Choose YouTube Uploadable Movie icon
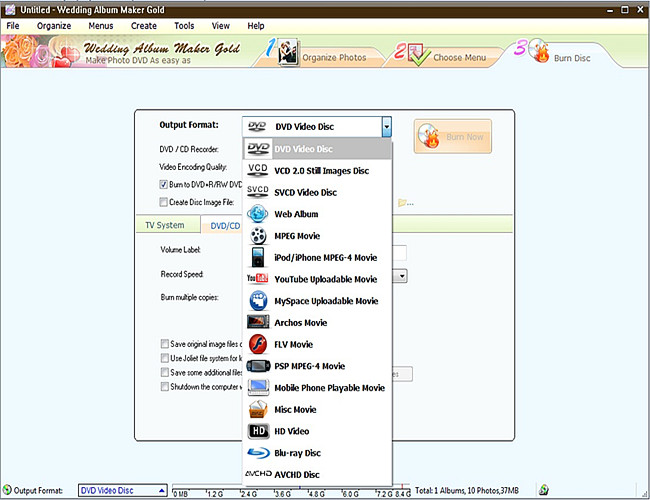This screenshot has height=500, width=650. (x=257, y=279)
